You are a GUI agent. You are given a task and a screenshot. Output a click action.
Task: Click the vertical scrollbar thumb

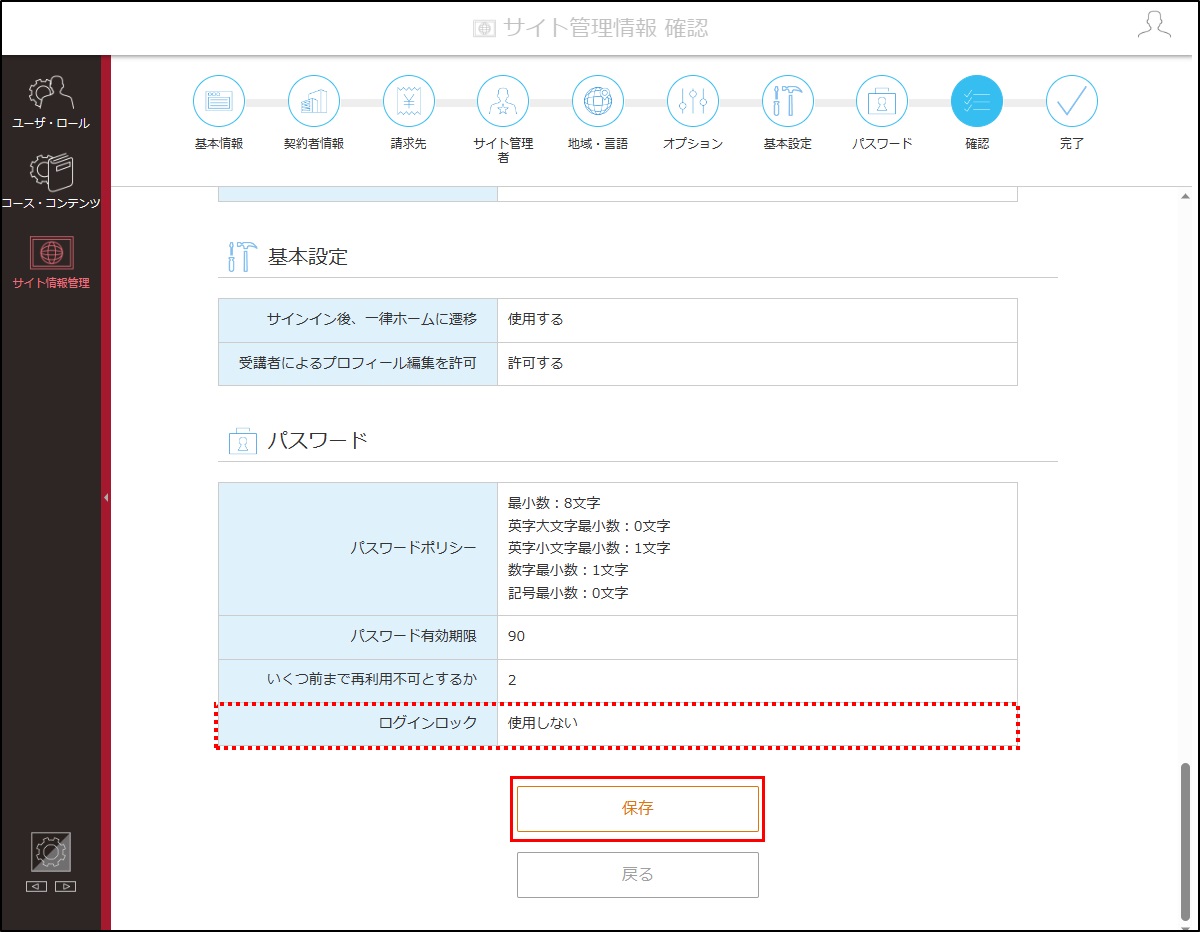[1186, 839]
